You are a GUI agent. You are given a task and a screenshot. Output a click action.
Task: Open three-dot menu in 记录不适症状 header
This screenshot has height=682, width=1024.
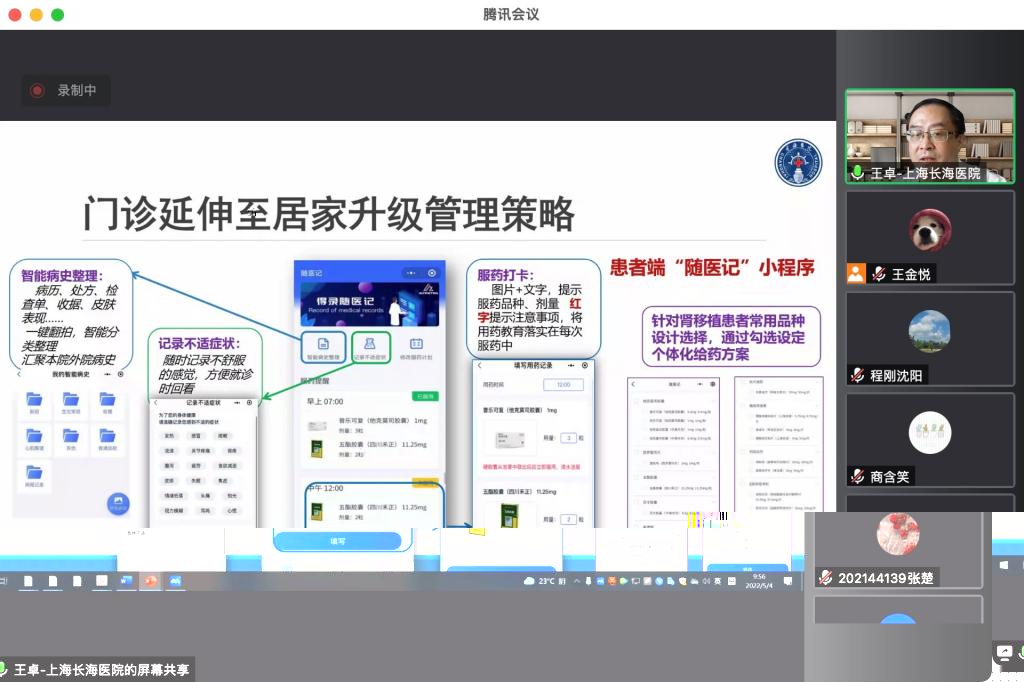[x=237, y=402]
